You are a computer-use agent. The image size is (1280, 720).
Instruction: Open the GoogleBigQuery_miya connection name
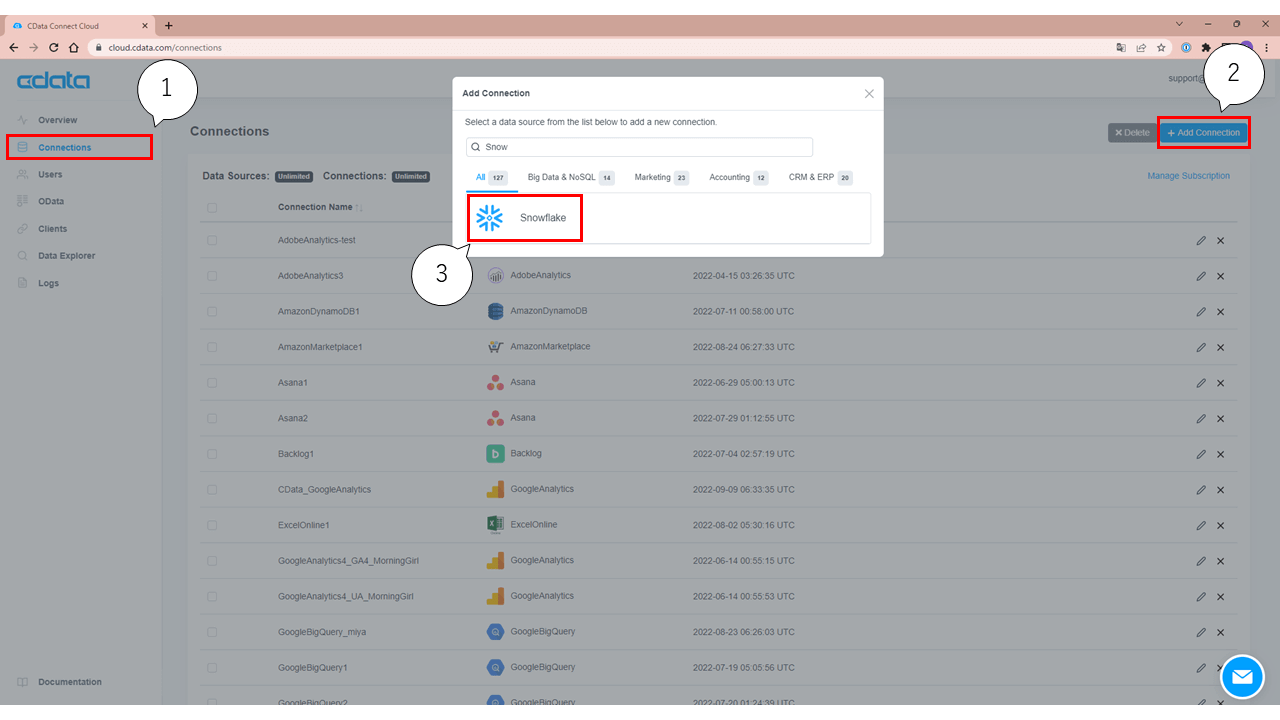321,632
